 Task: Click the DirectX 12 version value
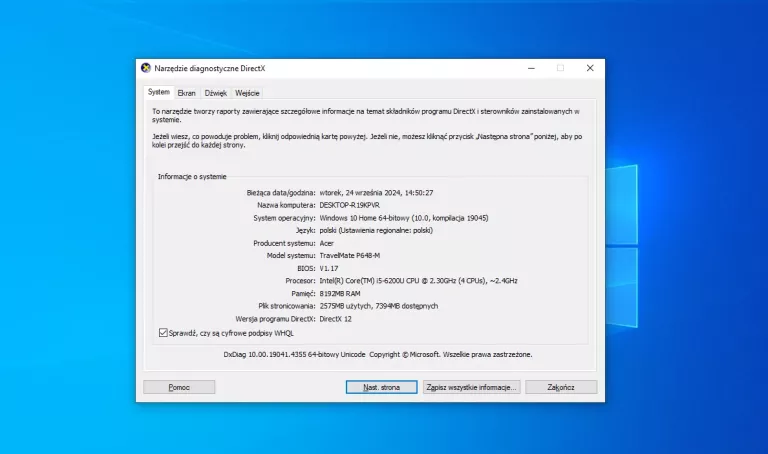click(335, 319)
